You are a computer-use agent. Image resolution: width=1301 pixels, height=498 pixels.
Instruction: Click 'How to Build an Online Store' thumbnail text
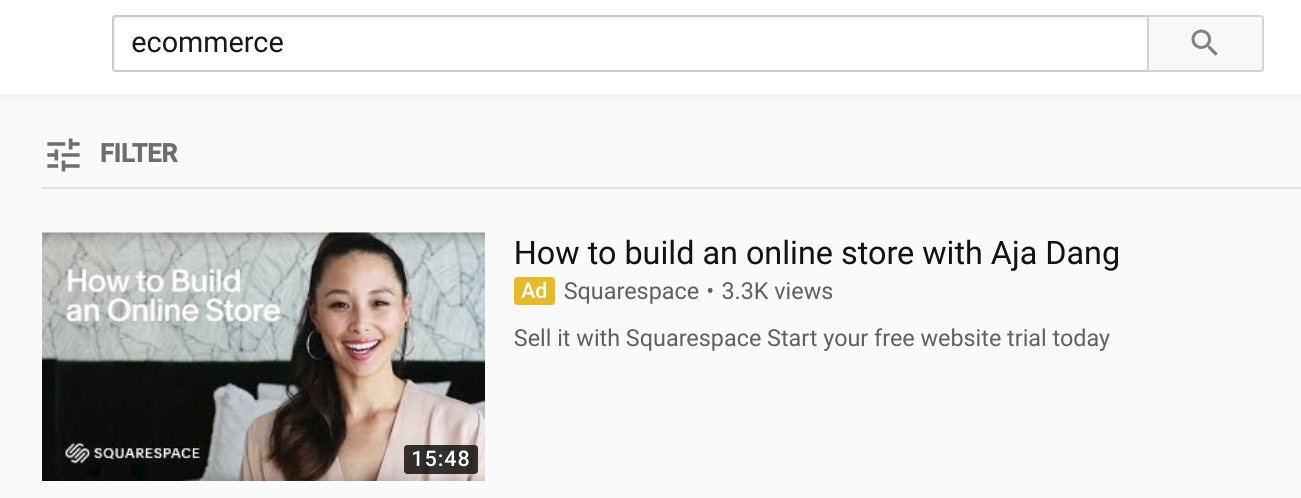(x=173, y=295)
